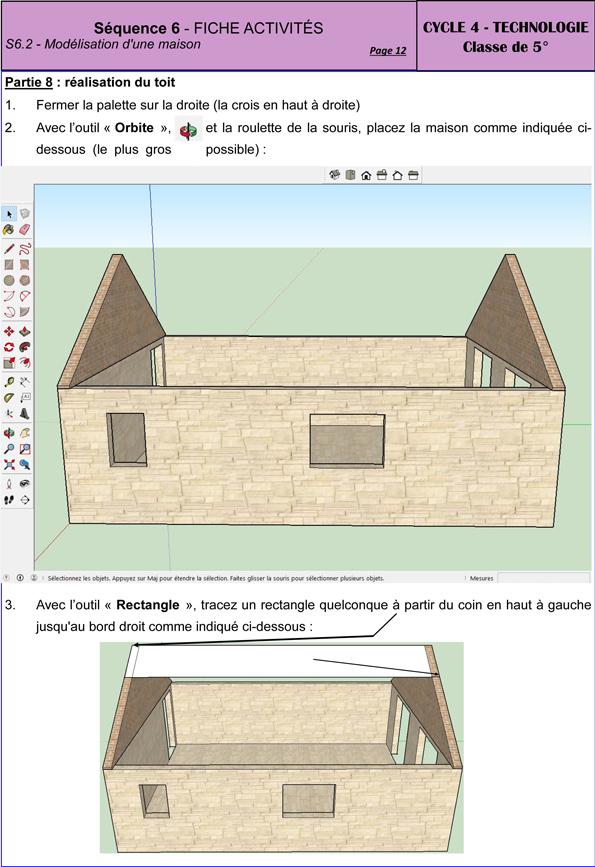
Task: Switch to Top view
Action: (x=350, y=175)
